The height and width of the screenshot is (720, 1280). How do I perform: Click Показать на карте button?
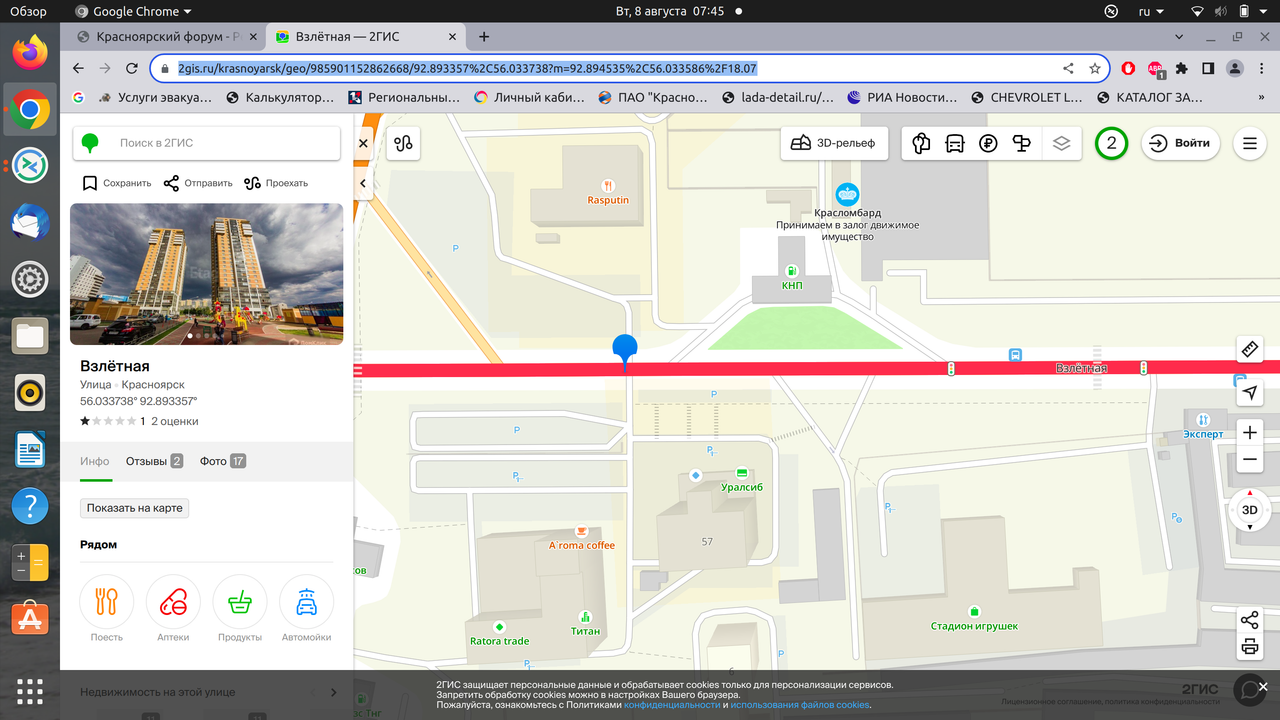pyautogui.click(x=134, y=507)
